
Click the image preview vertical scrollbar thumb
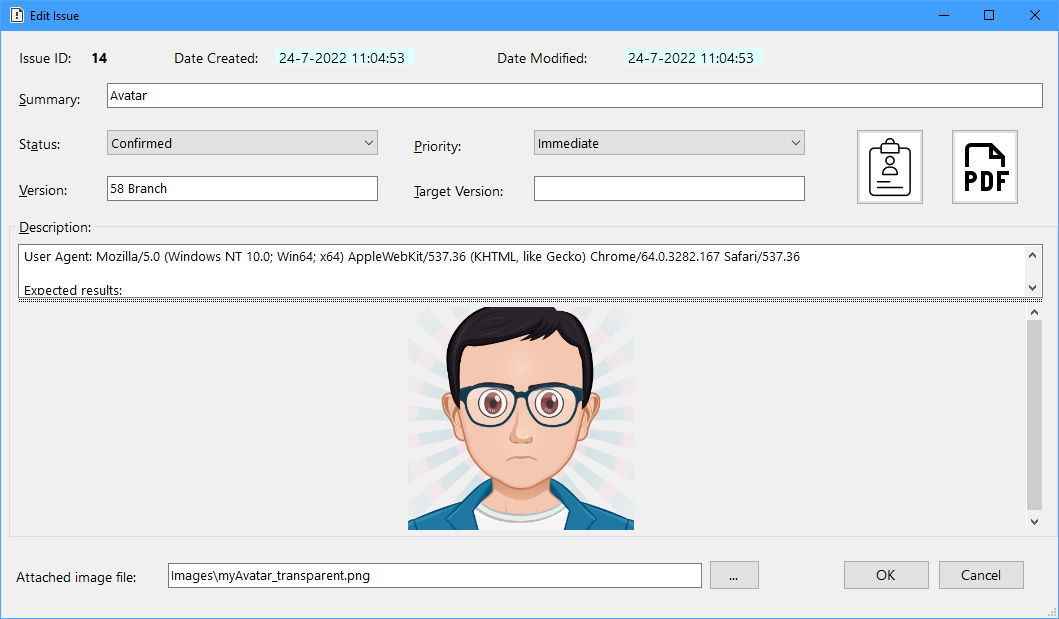[x=1034, y=415]
